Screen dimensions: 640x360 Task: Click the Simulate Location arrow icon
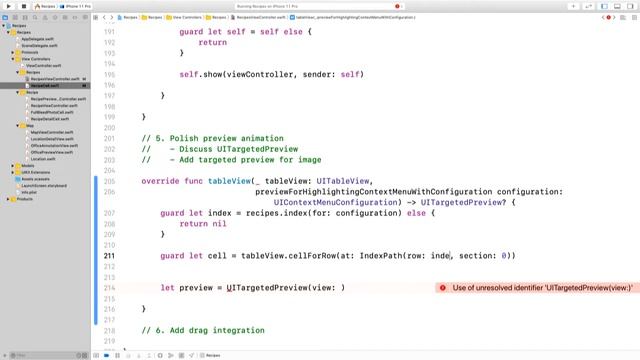191,356
